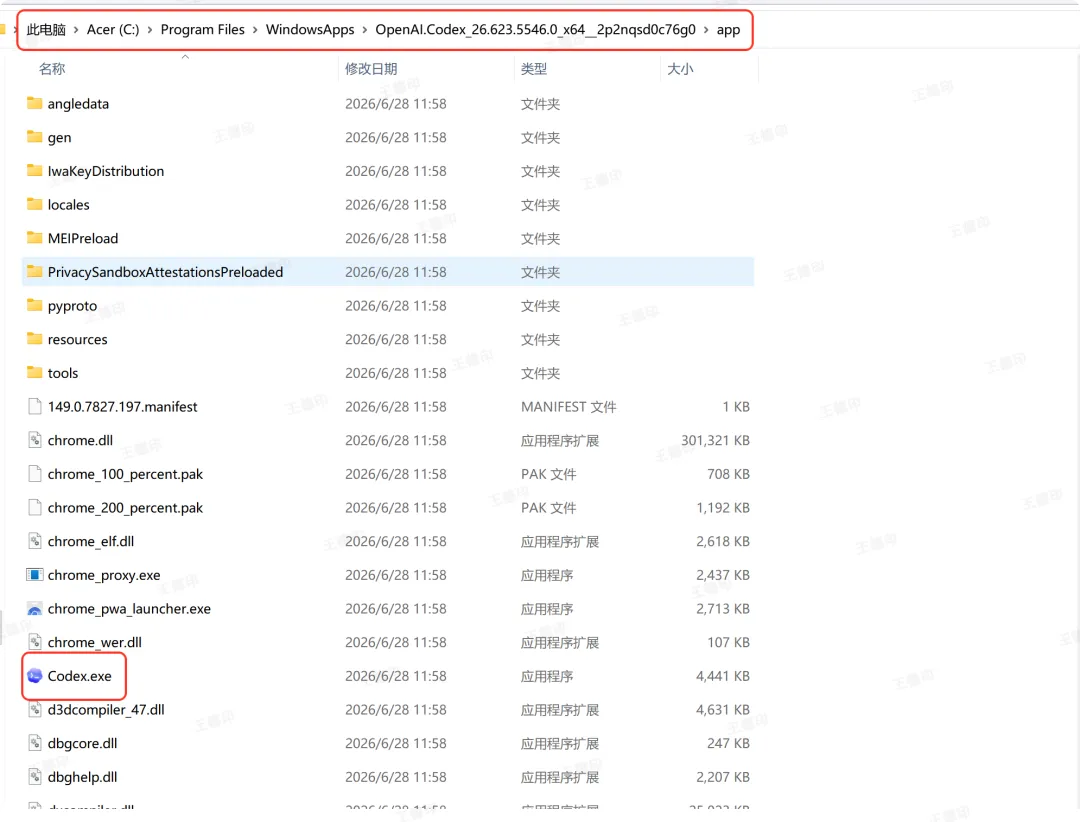The image size is (1080, 822).
Task: Expand chevron after WindowsApps in breadcrumb
Action: click(364, 30)
